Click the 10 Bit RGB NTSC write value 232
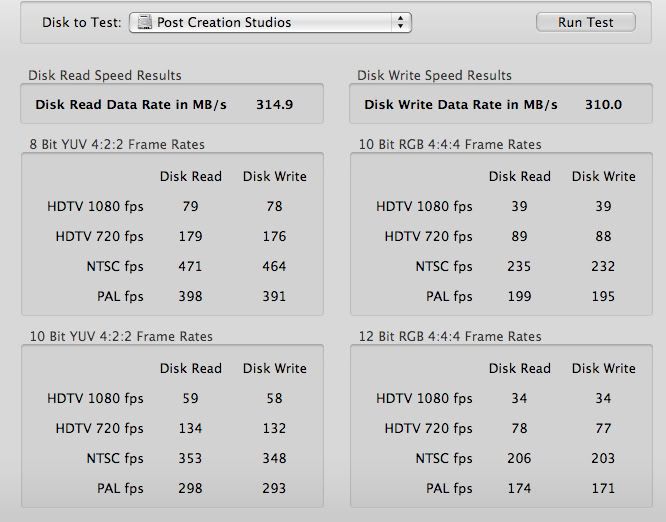 point(603,267)
